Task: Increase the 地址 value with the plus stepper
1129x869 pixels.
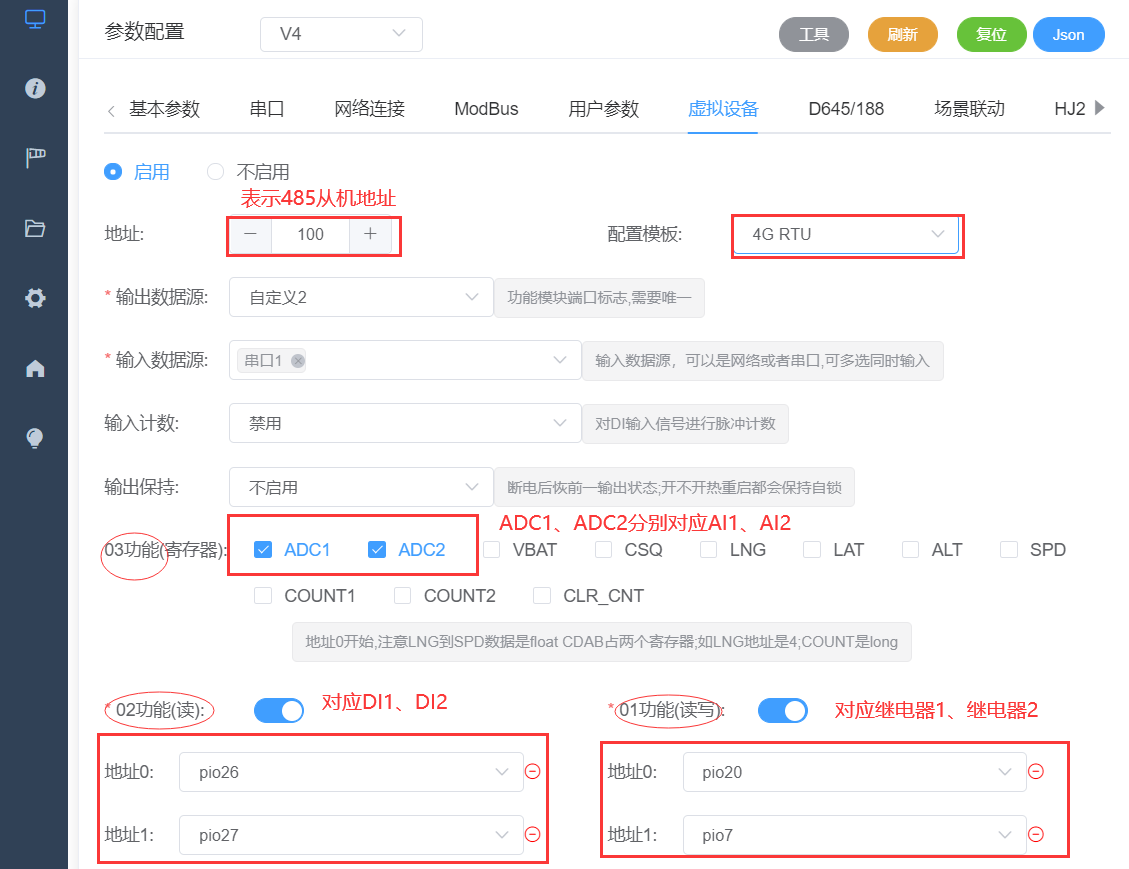Action: click(370, 235)
